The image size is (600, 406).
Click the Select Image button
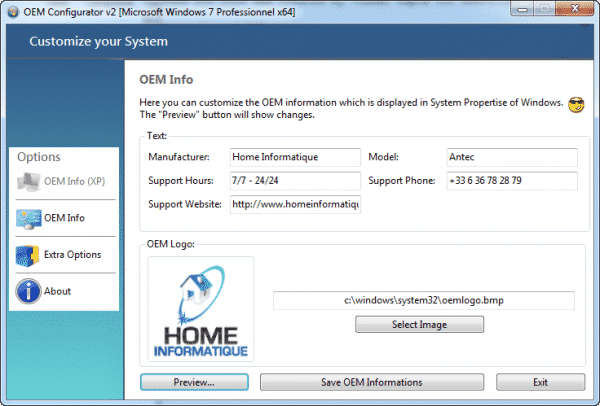tap(419, 324)
